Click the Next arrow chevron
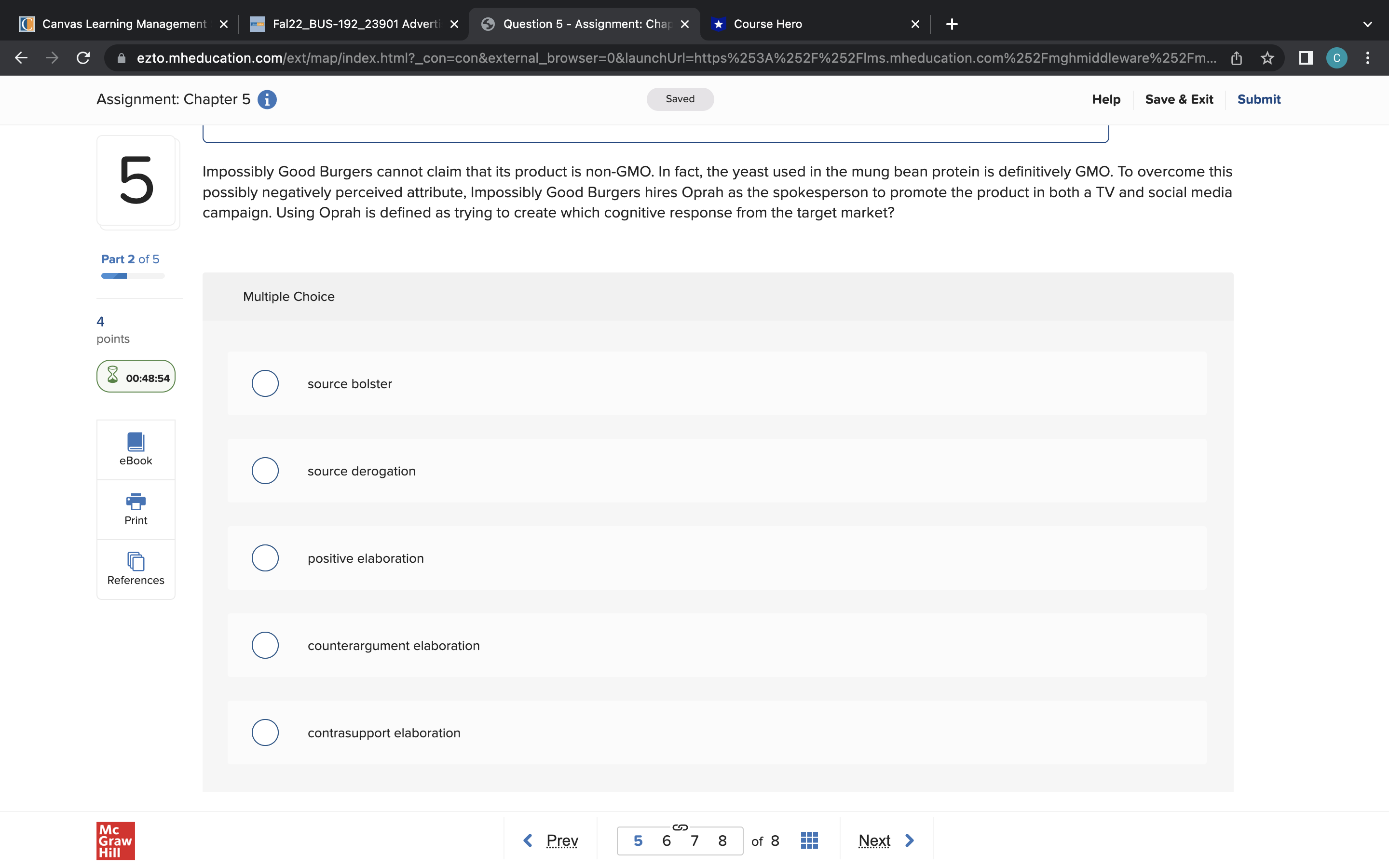Screen dimensions: 1389x868 pos(909,840)
